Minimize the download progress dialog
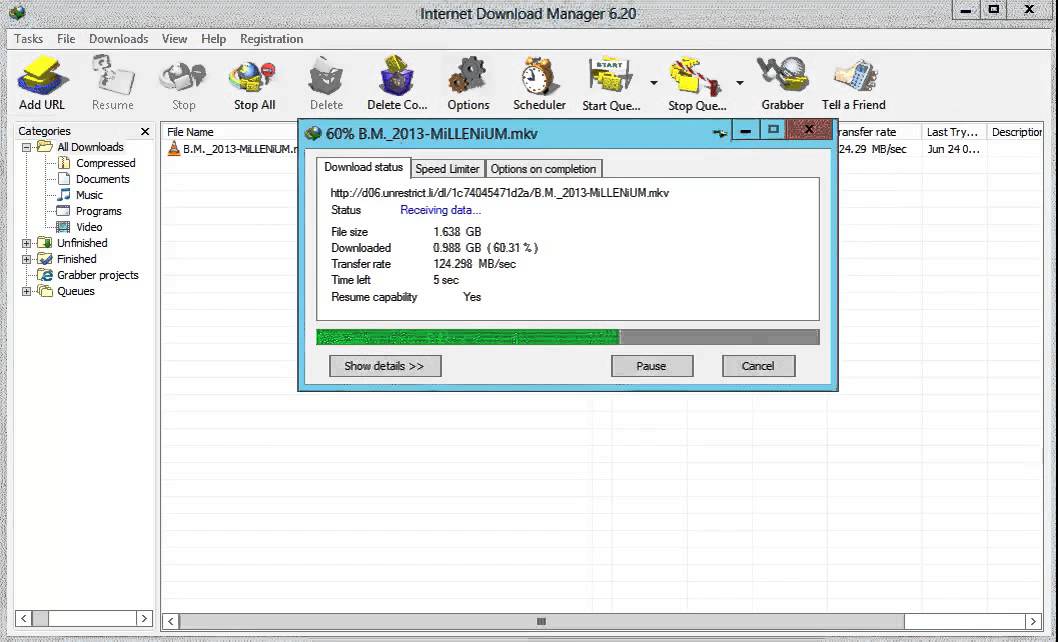 point(745,131)
